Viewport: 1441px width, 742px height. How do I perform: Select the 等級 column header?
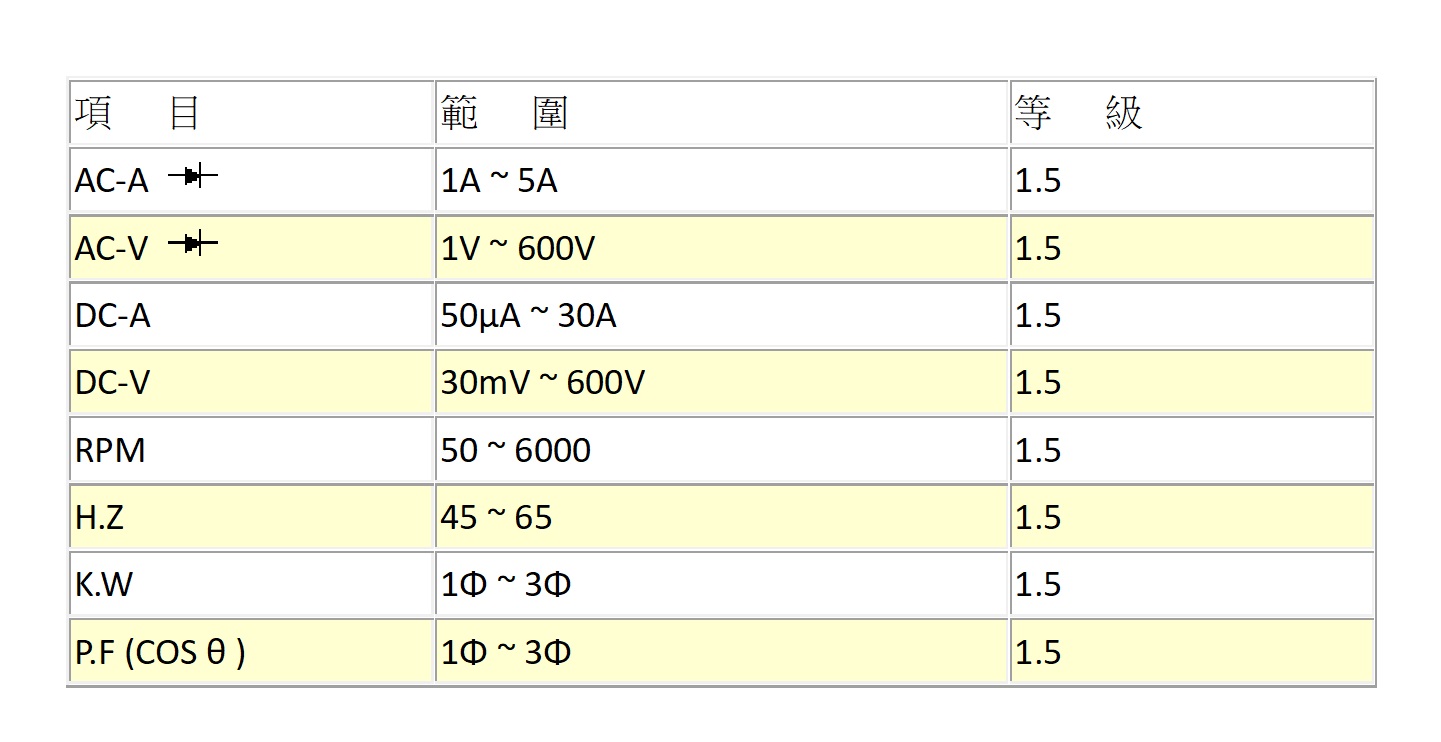pos(1192,113)
